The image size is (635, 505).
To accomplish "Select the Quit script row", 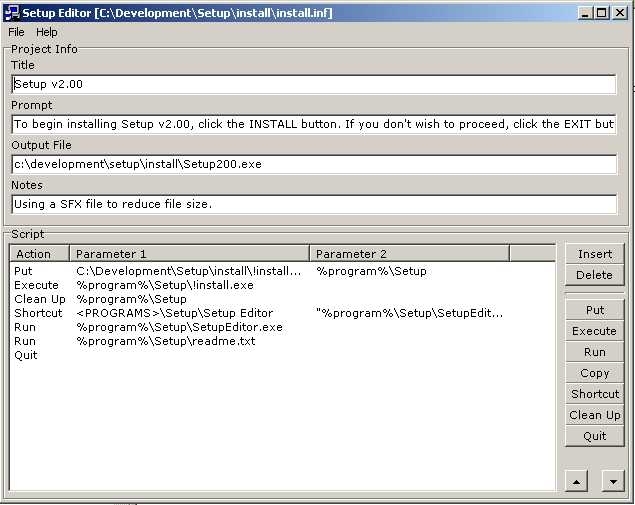I will point(282,355).
